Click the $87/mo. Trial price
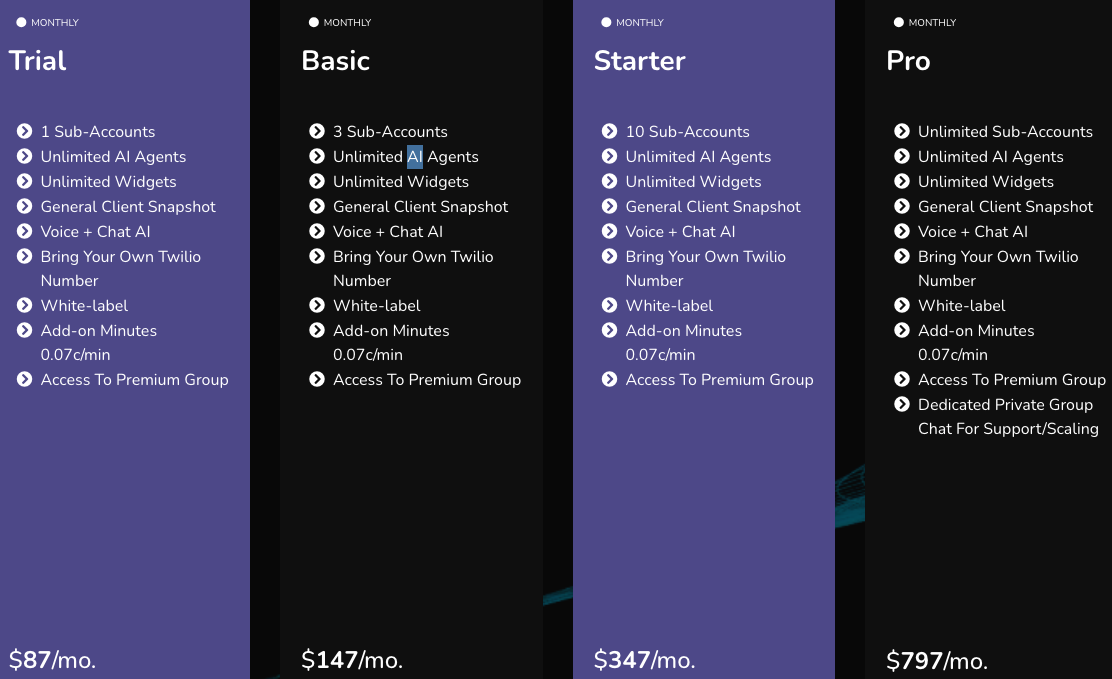1112x679 pixels. 53,660
